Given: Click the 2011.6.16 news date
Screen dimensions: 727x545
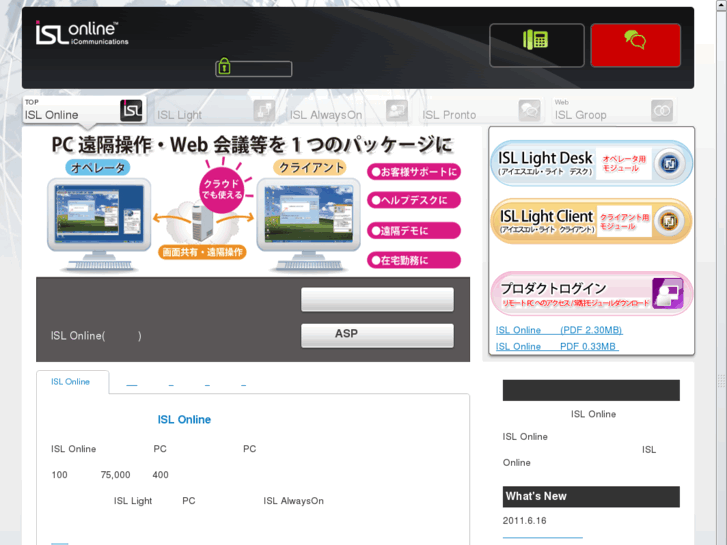Looking at the screenshot, I should [524, 520].
